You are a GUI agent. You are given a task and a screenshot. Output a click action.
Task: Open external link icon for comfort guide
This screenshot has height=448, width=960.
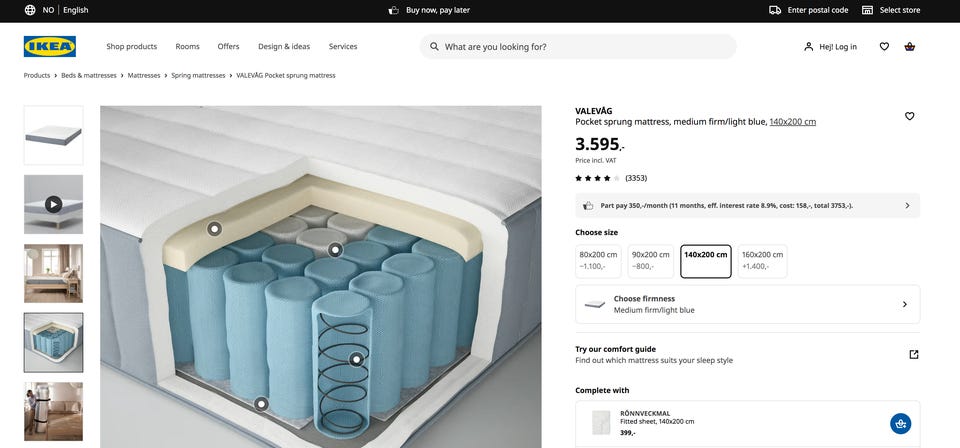(x=913, y=354)
